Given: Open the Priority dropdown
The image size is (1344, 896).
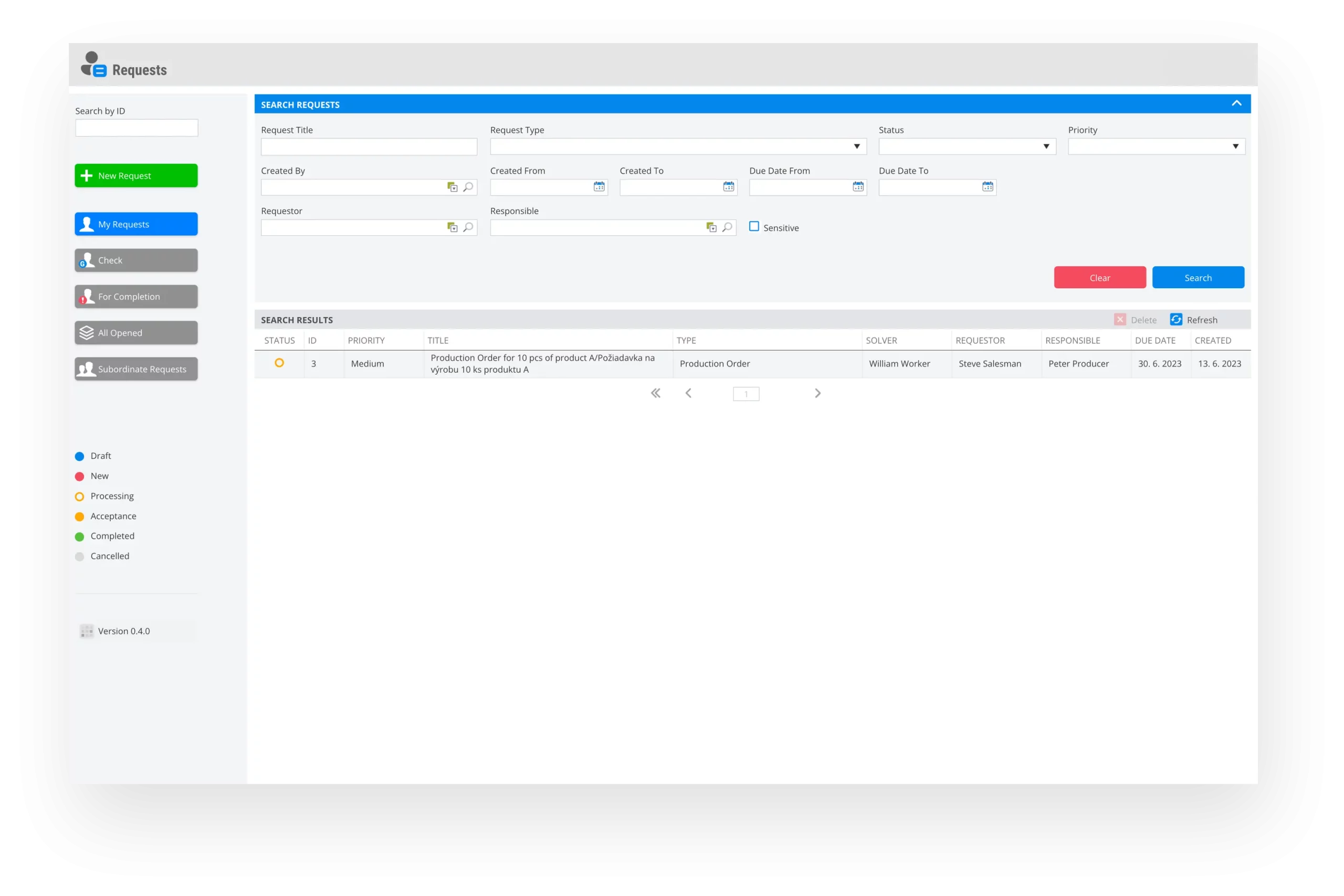Looking at the screenshot, I should 1157,146.
